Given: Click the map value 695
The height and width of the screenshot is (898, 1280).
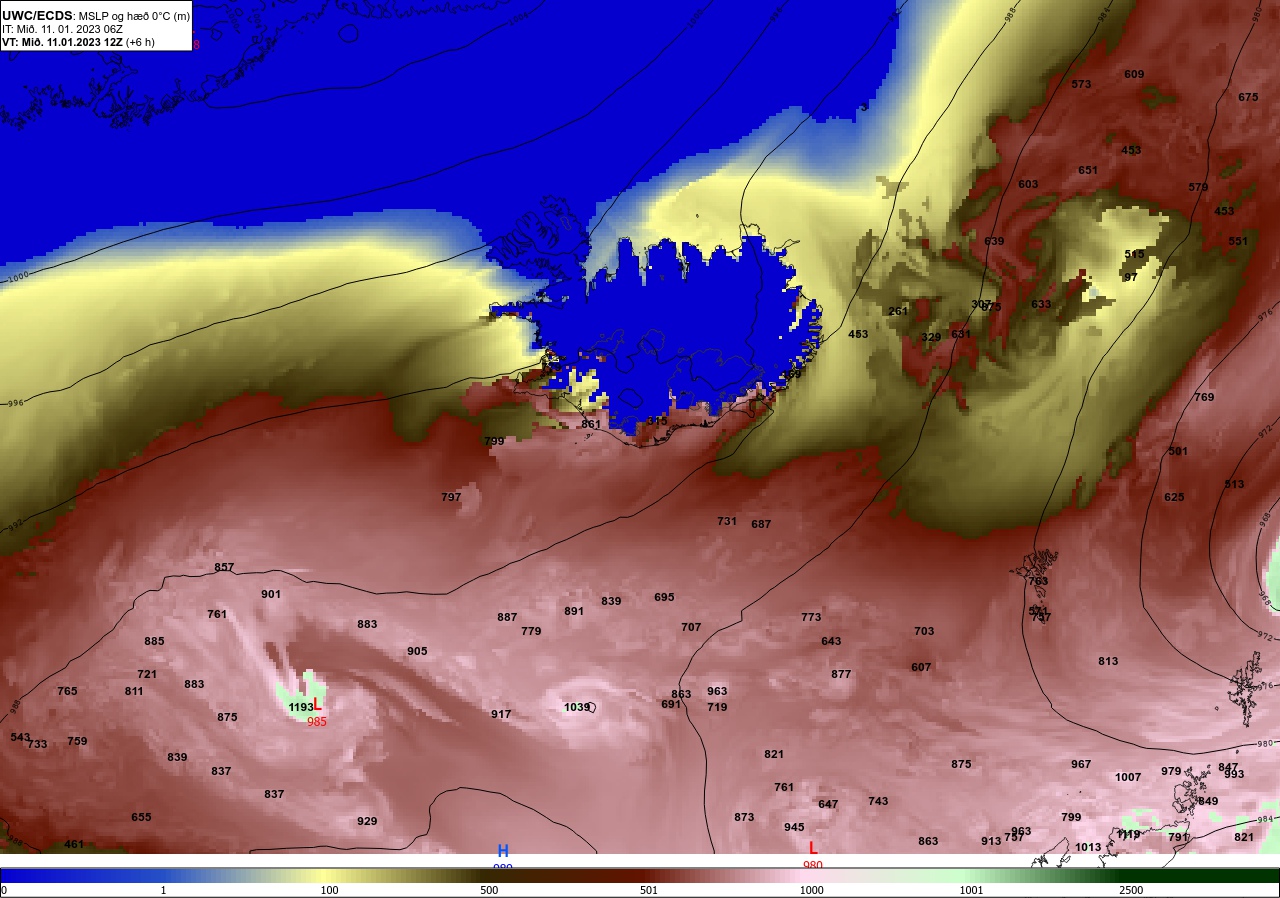Looking at the screenshot, I should coord(664,597).
